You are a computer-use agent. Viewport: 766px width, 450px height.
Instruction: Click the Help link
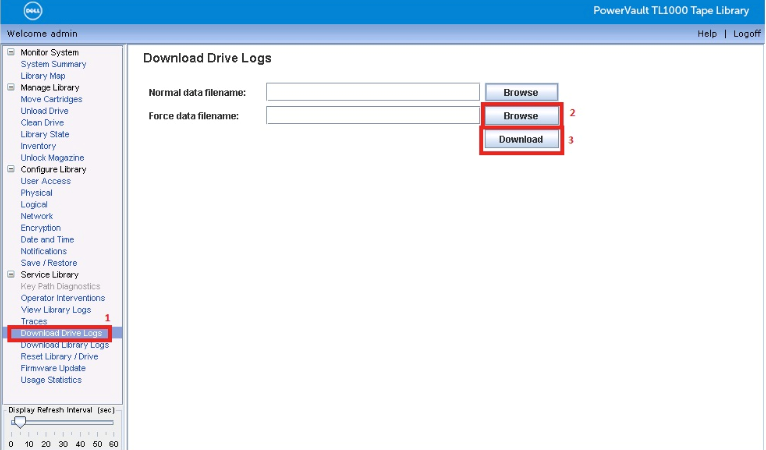click(707, 34)
